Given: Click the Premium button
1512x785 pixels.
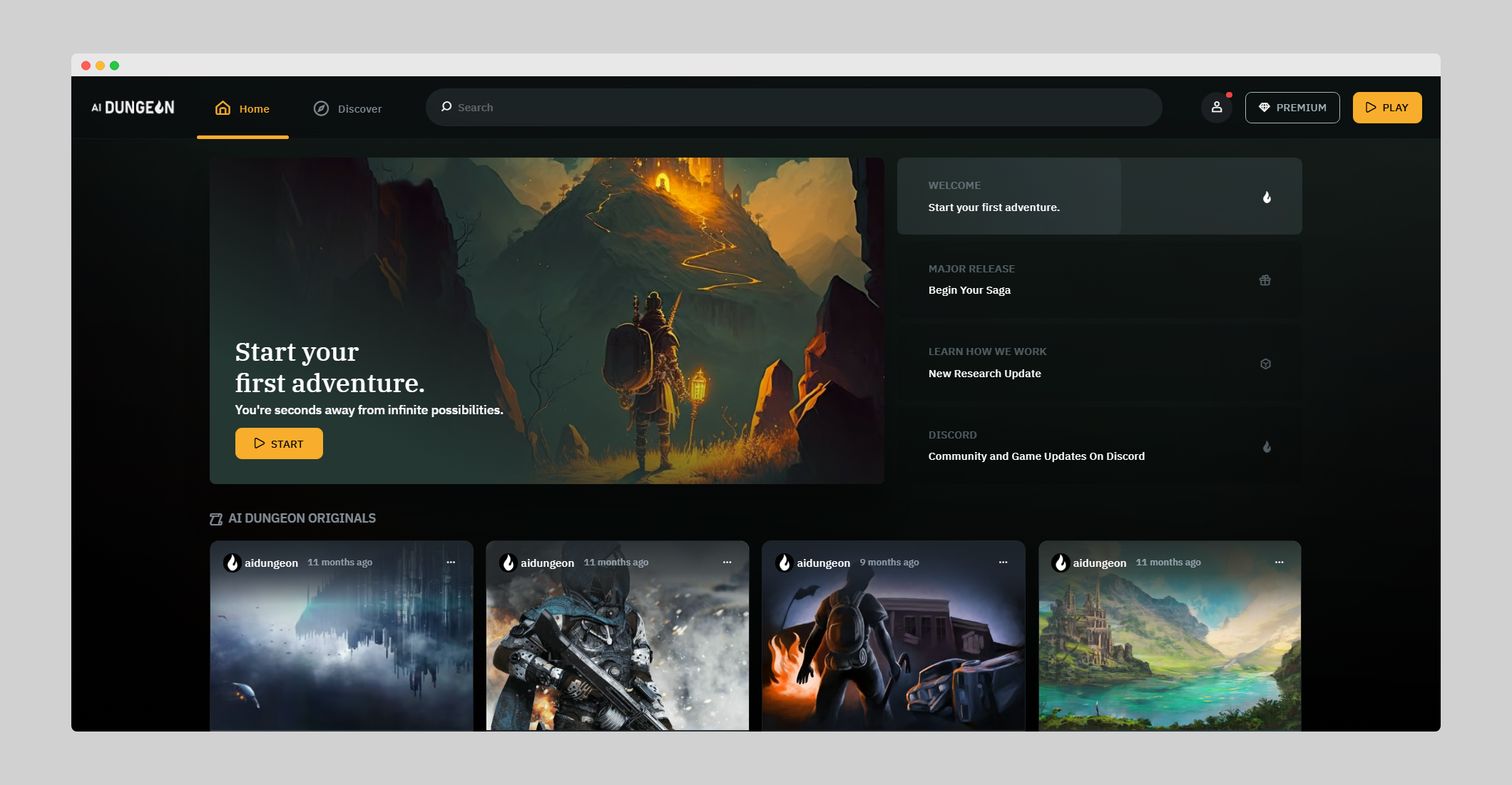Looking at the screenshot, I should coord(1292,108).
